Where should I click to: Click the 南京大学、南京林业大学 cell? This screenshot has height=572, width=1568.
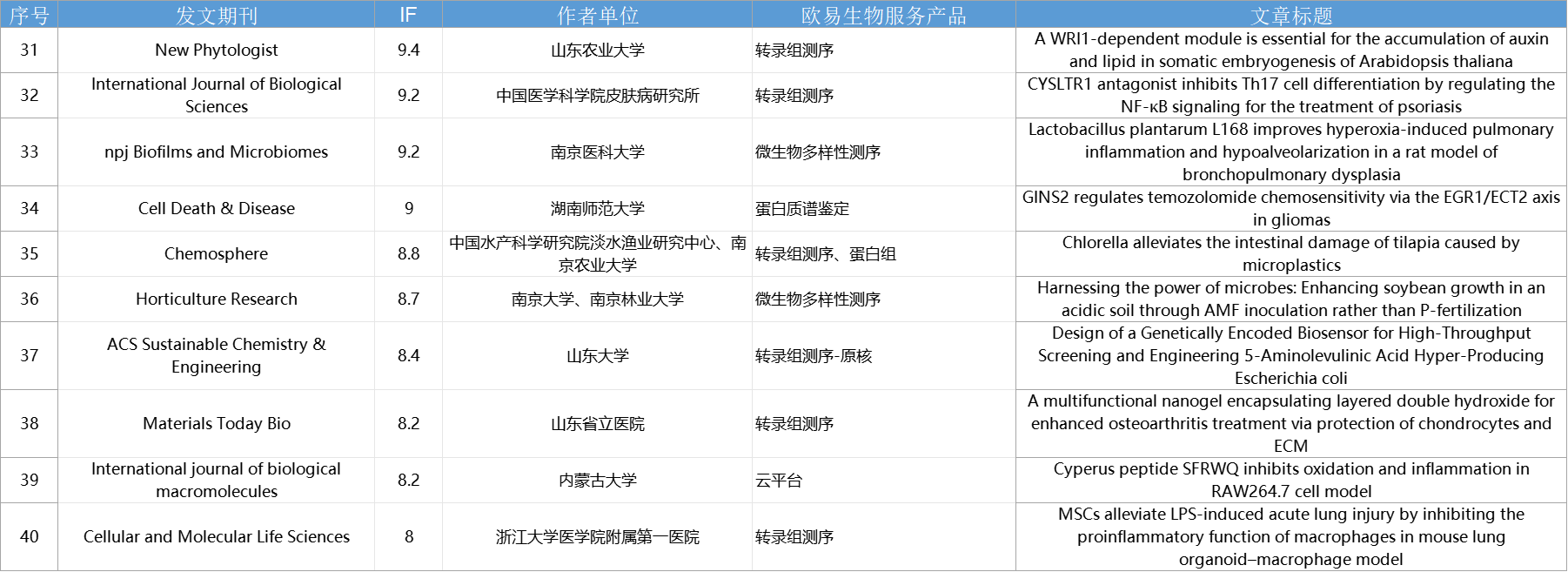tap(598, 299)
